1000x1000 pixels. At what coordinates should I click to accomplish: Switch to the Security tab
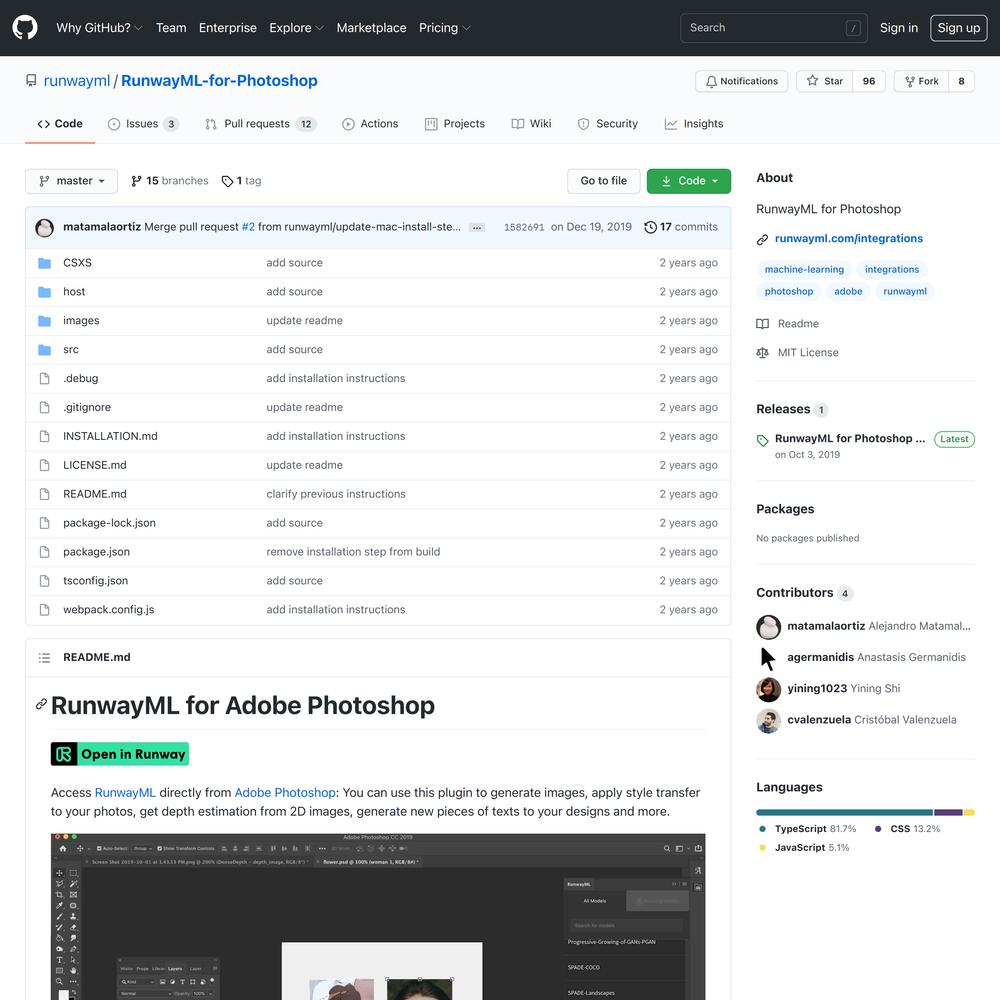[607, 124]
